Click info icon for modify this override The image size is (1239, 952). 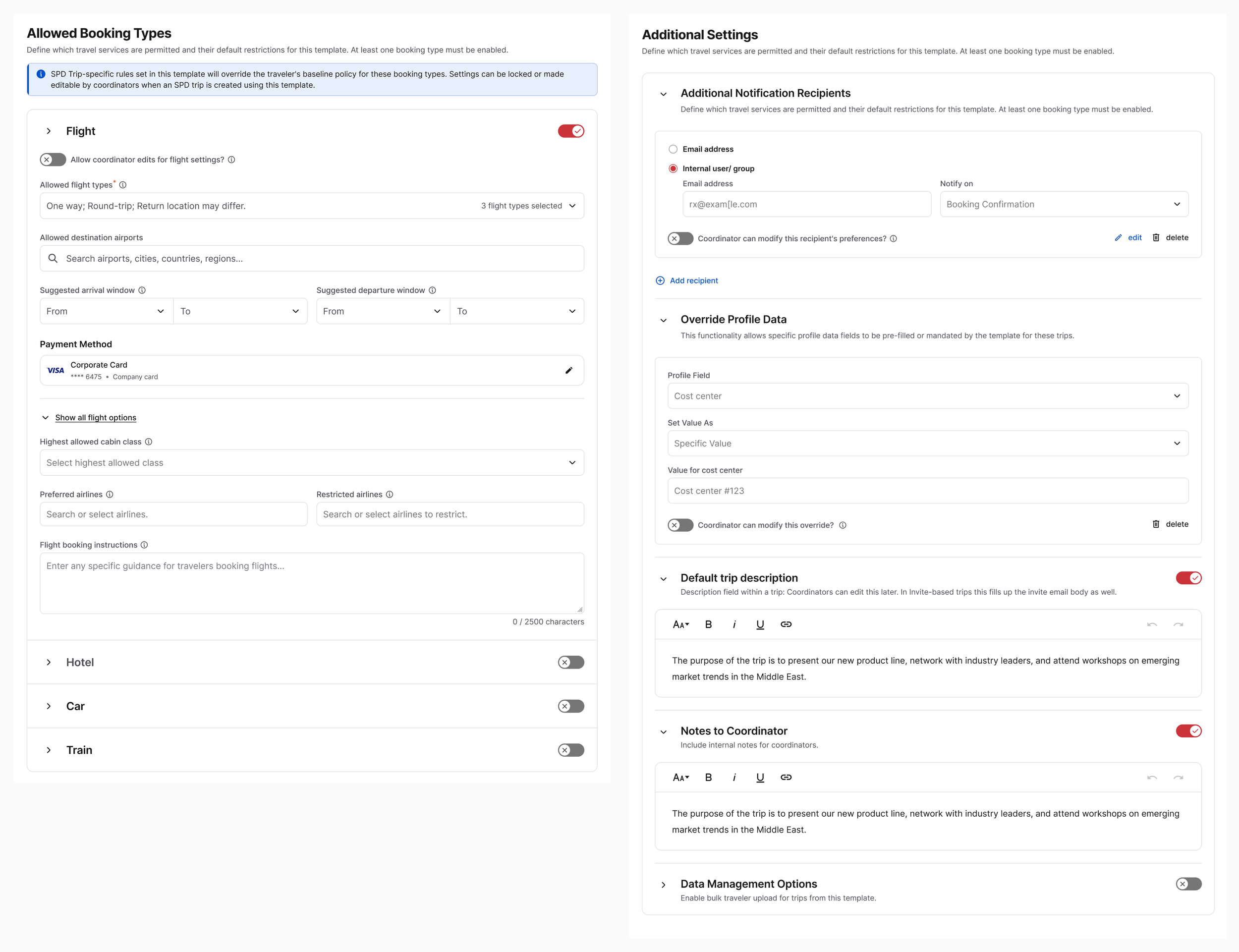coord(843,525)
